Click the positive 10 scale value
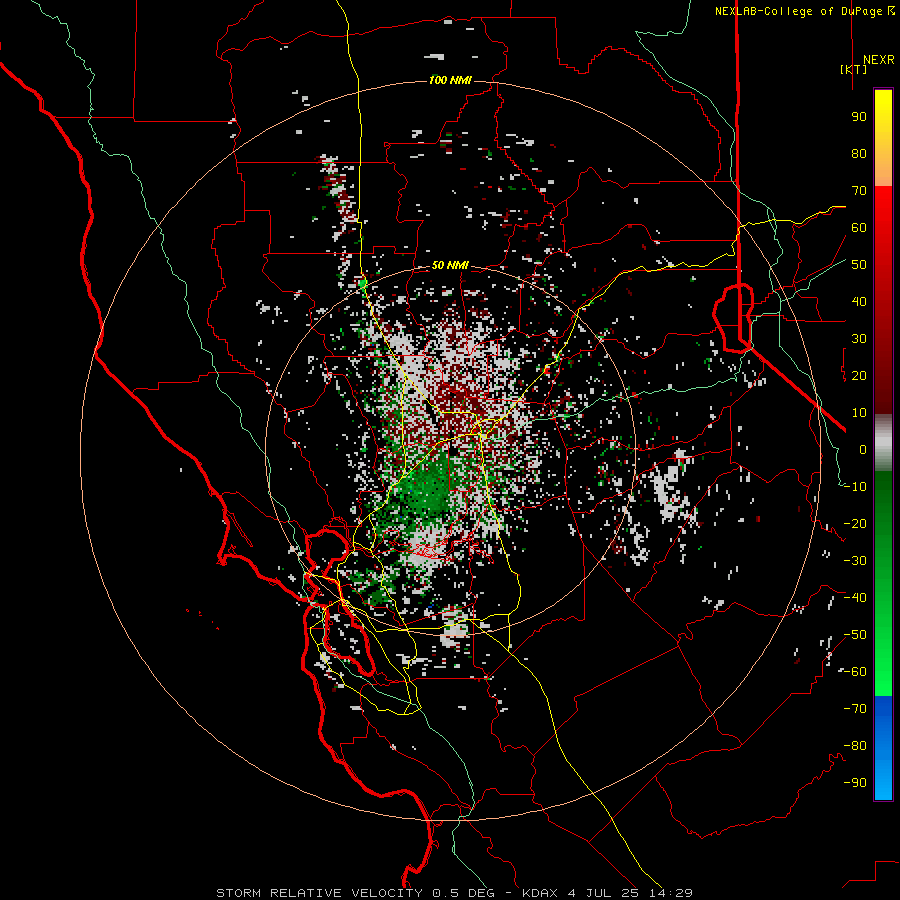This screenshot has width=900, height=900. (x=859, y=413)
